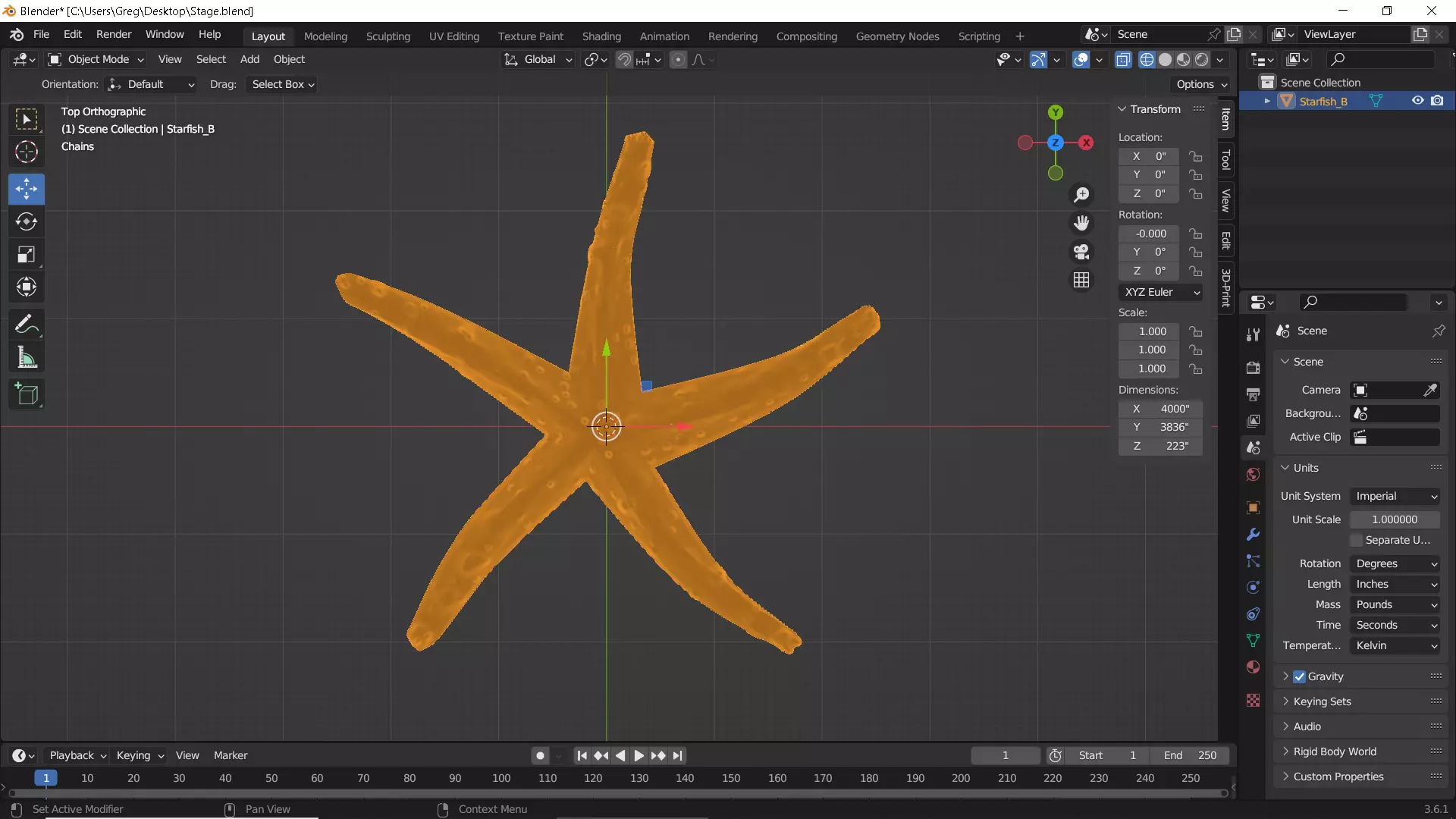Switch to orthographic grid view toggle
This screenshot has width=1456, height=819.
click(x=1081, y=281)
